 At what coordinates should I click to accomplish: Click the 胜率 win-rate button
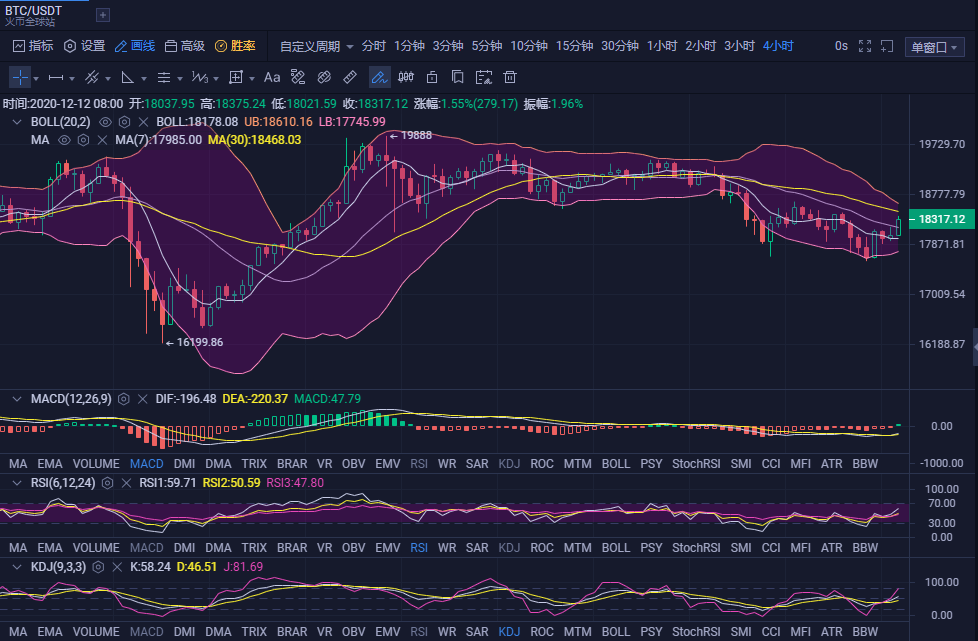(235, 46)
